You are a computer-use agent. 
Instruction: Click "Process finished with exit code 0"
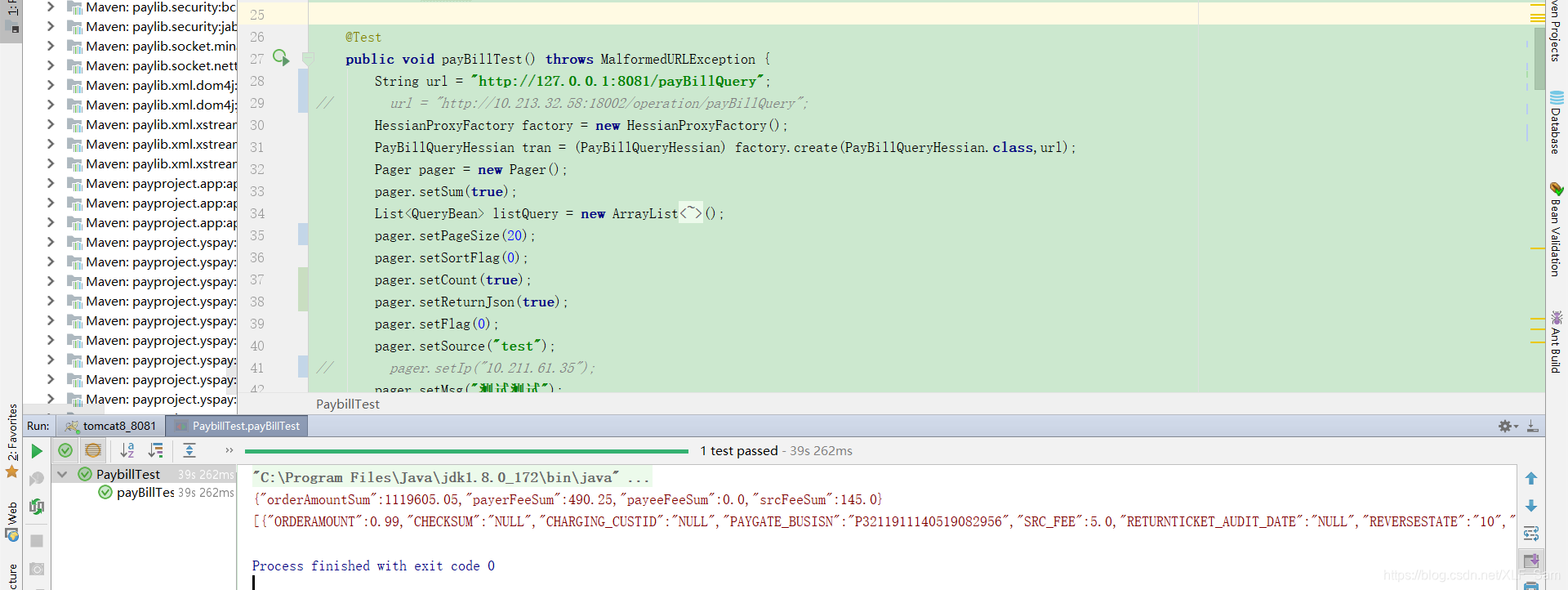[x=373, y=565]
